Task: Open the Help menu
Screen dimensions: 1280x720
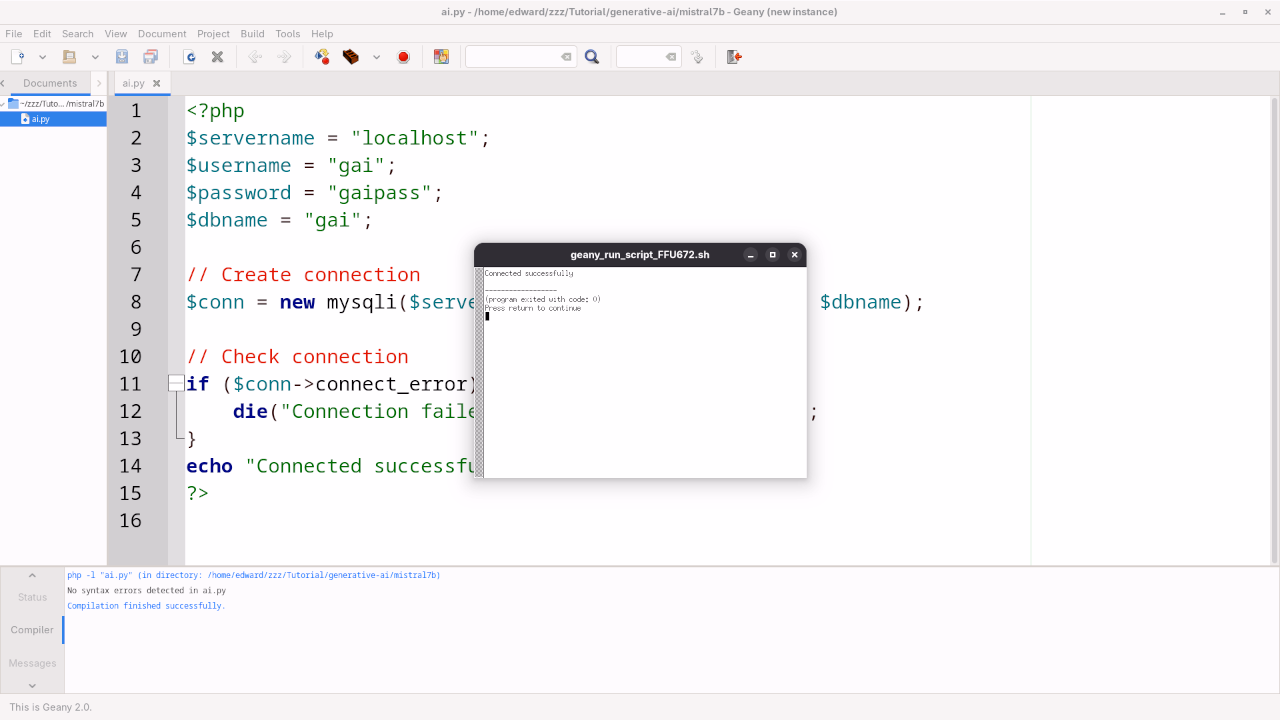Action: pos(322,34)
